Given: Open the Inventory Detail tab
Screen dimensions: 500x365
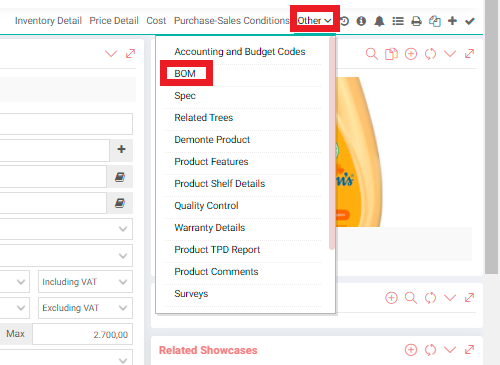Looking at the screenshot, I should [48, 21].
